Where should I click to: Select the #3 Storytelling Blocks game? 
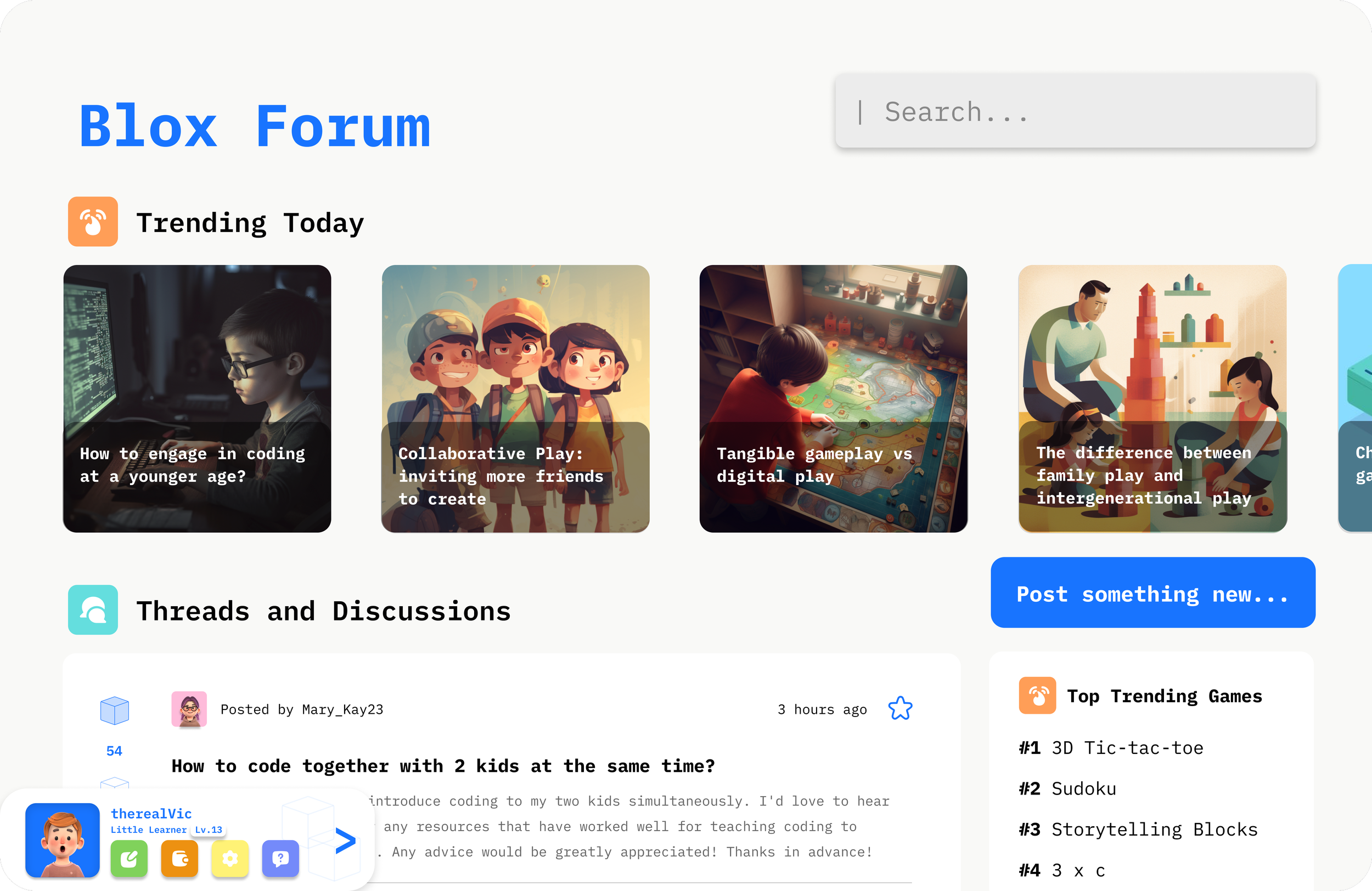(x=1137, y=830)
